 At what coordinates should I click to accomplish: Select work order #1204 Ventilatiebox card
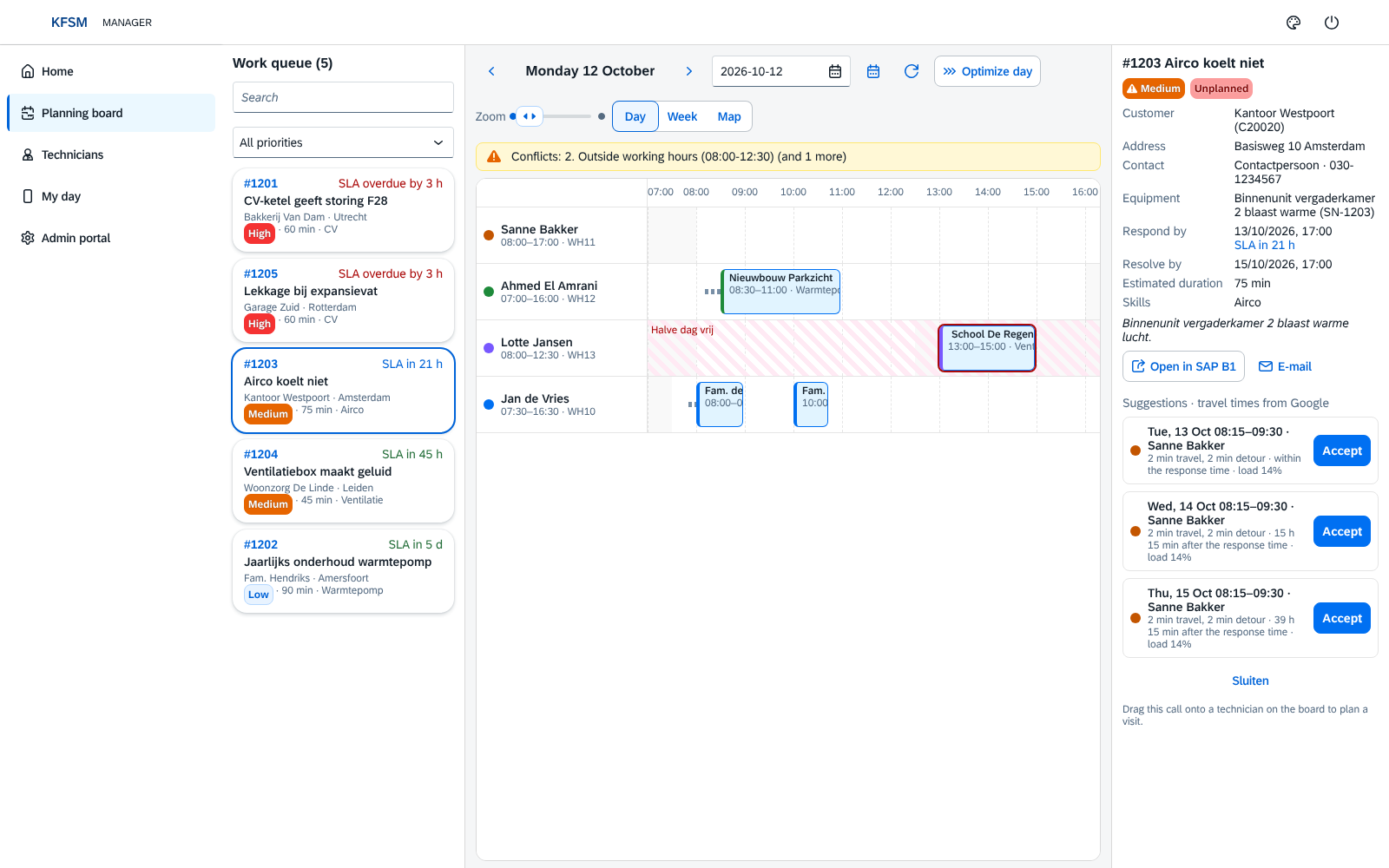coord(343,481)
